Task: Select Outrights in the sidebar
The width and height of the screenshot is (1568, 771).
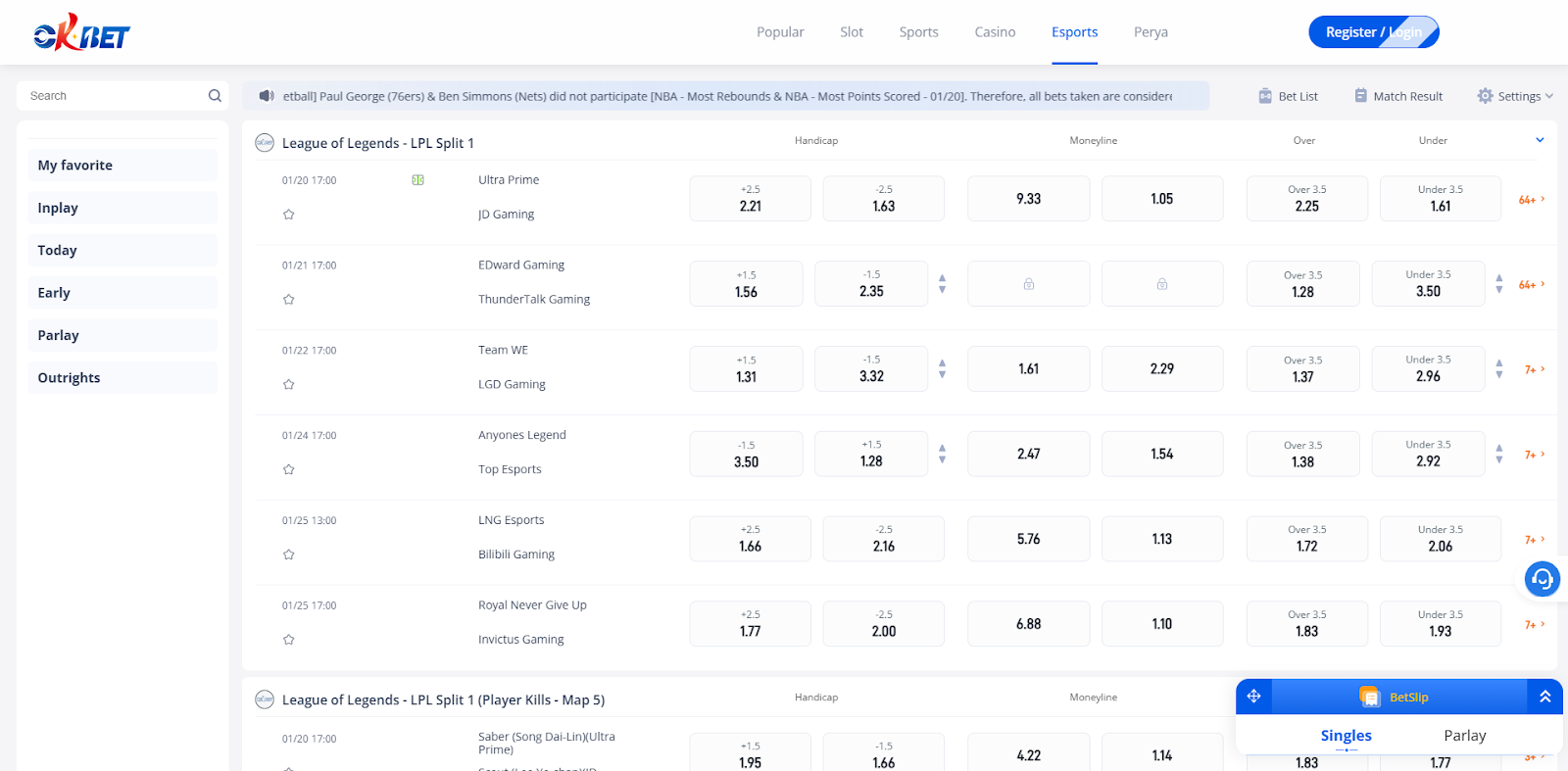Action: [122, 377]
